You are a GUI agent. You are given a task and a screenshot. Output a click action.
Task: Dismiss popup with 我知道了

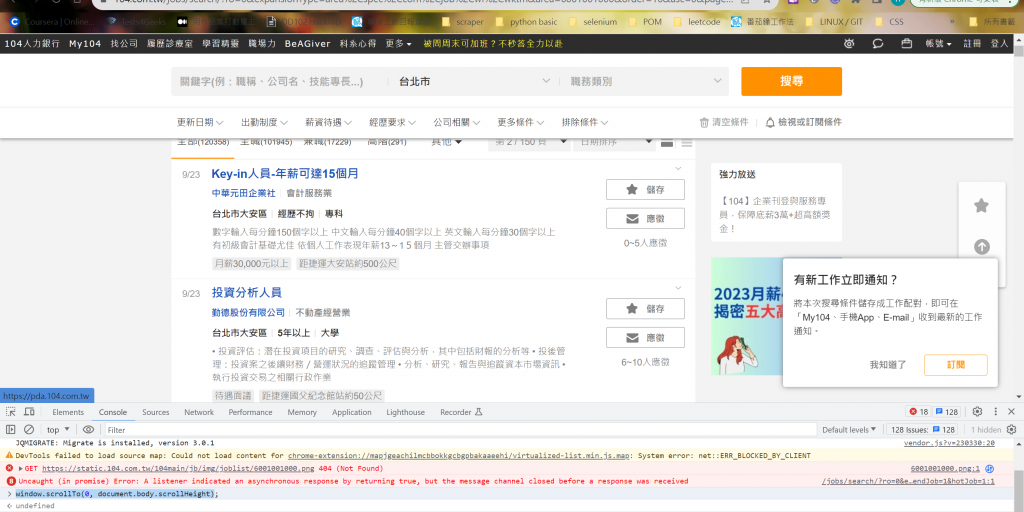click(888, 365)
